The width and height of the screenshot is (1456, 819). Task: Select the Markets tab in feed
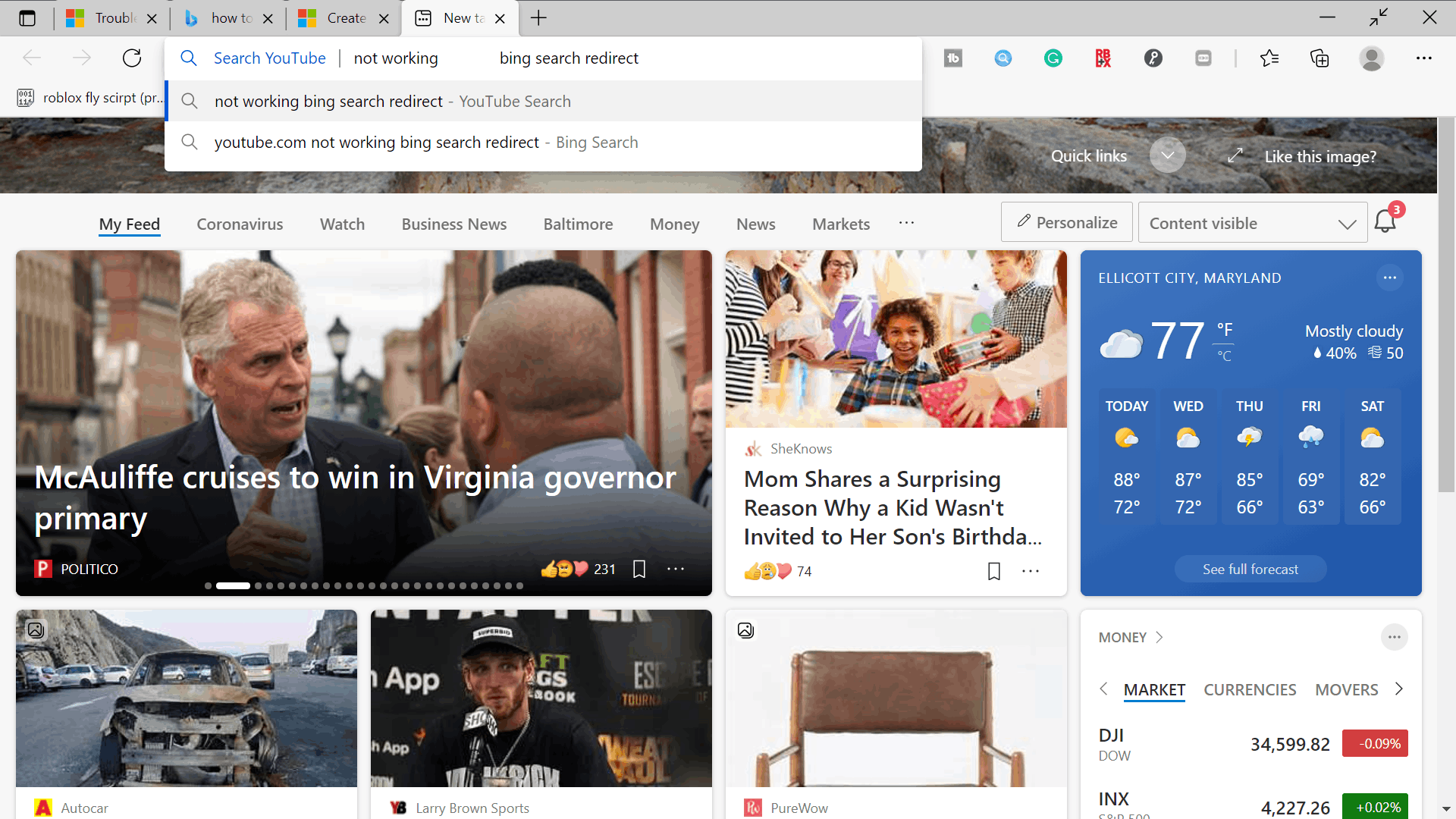(840, 223)
